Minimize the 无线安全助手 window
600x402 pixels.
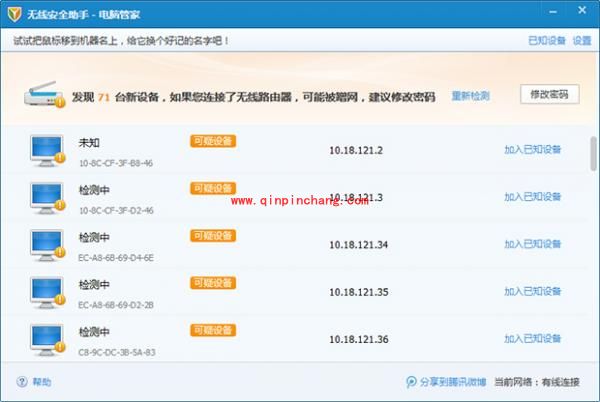[x=553, y=12]
